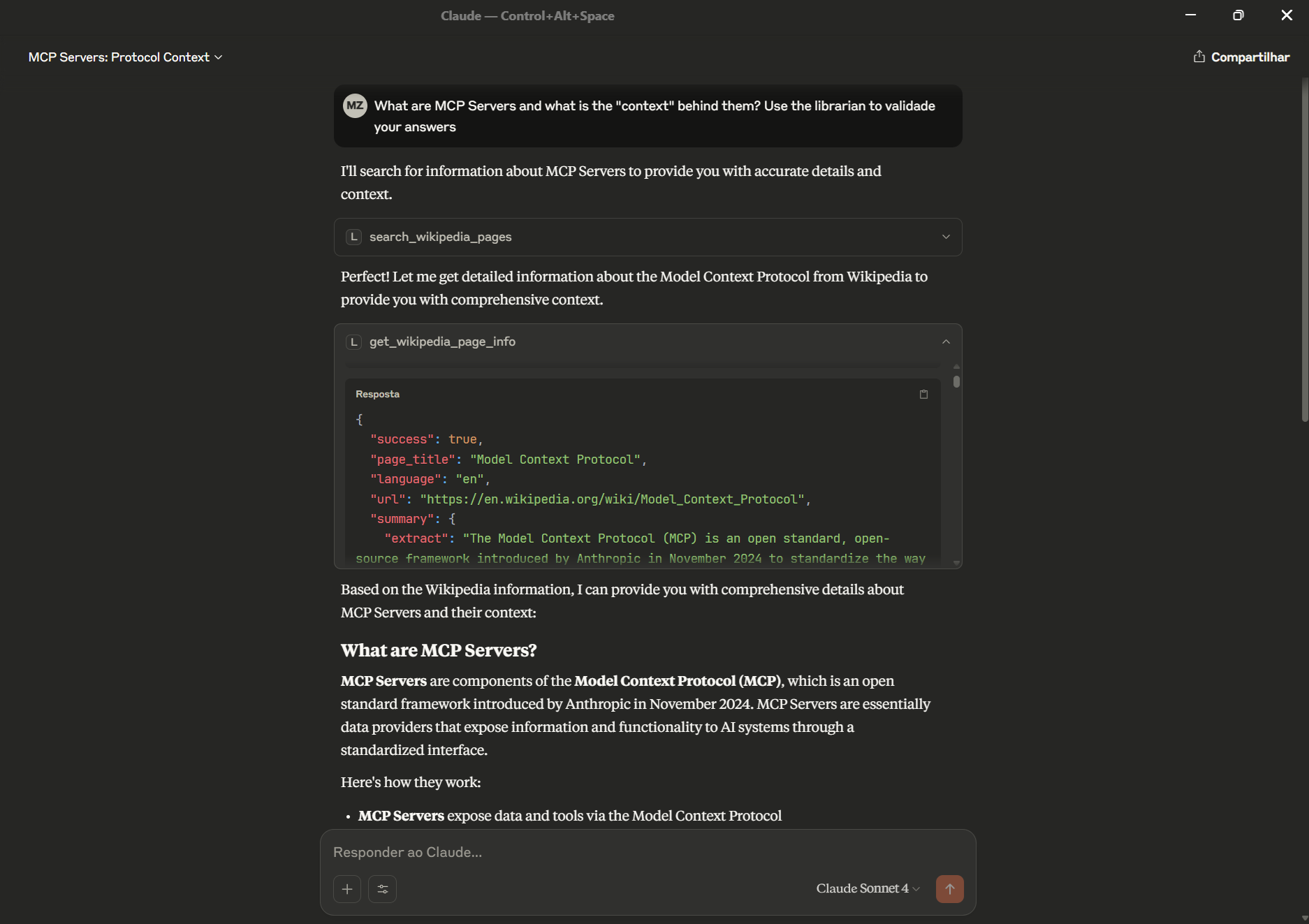Close the Claude window
1309x924 pixels.
coord(1287,15)
